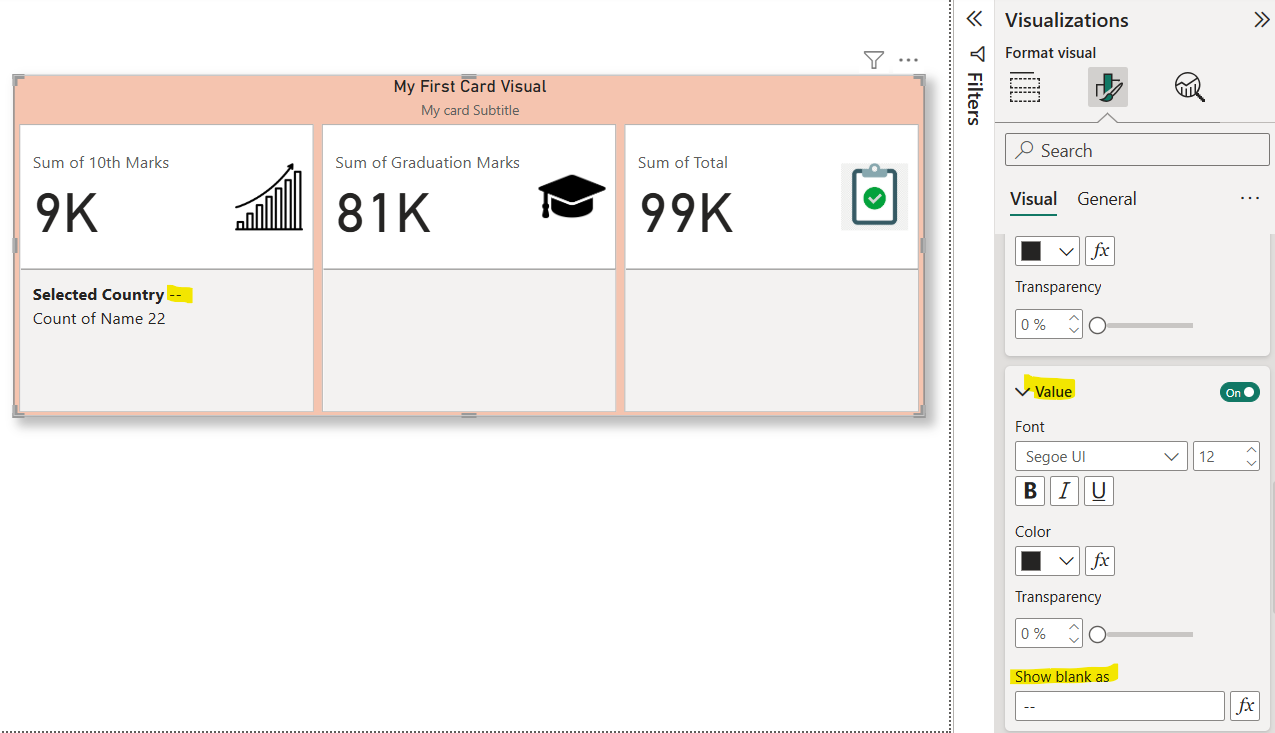Image resolution: width=1275 pixels, height=733 pixels.
Task: Click the fx button below Value color
Action: point(1099,561)
